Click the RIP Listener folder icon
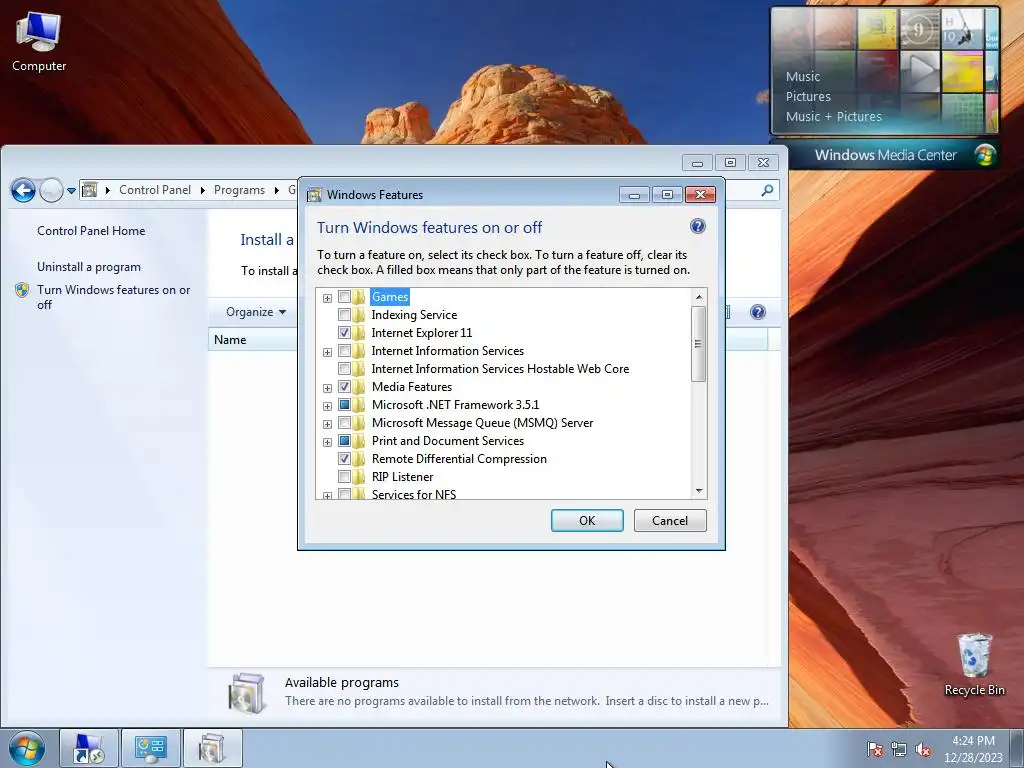 point(359,477)
